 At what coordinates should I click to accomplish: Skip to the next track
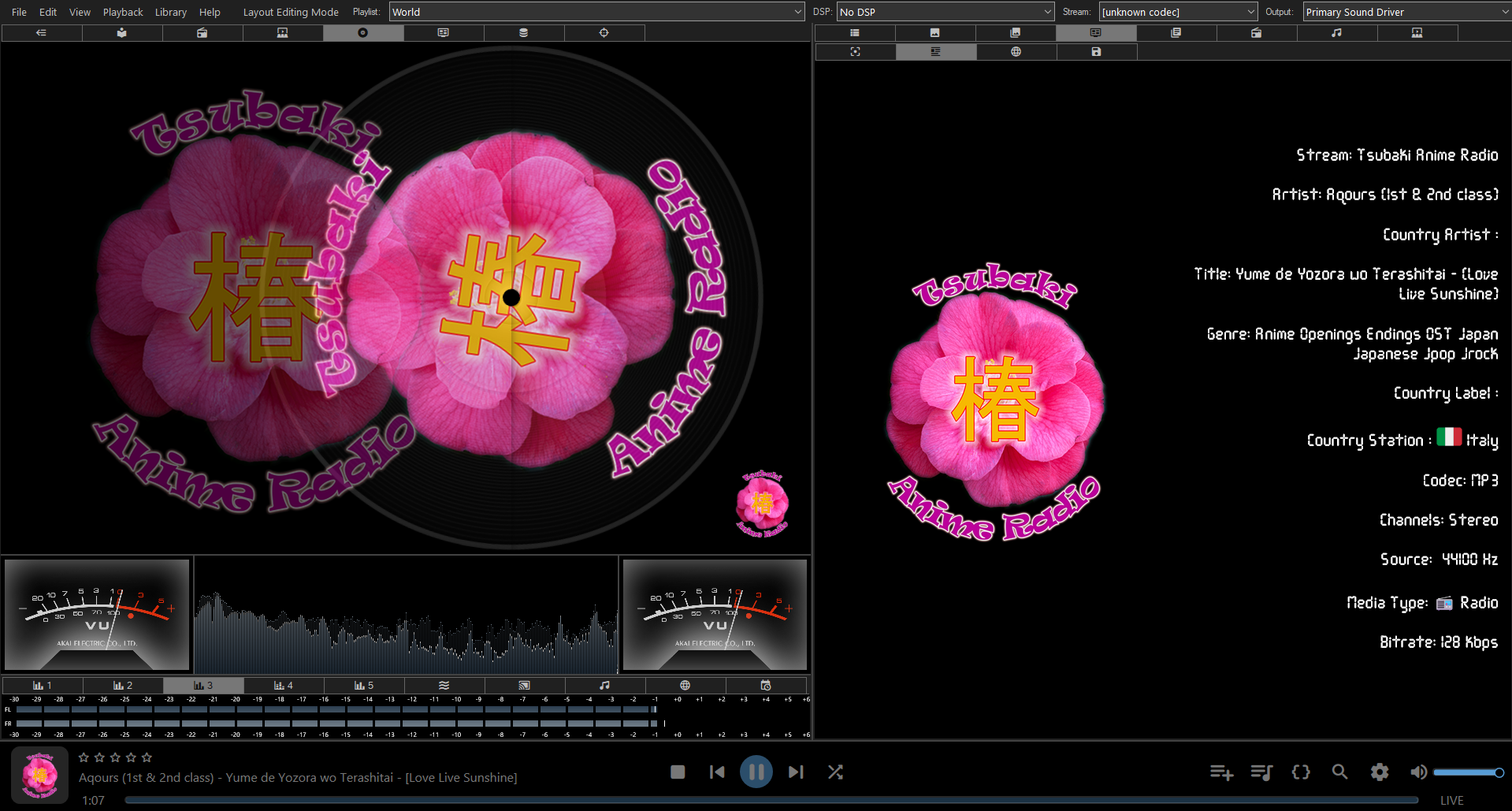(x=796, y=772)
